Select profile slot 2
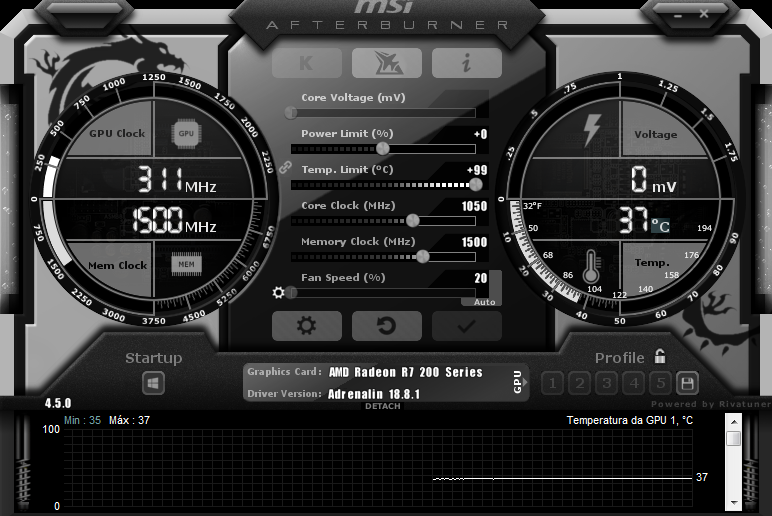This screenshot has width=772, height=516. point(579,383)
